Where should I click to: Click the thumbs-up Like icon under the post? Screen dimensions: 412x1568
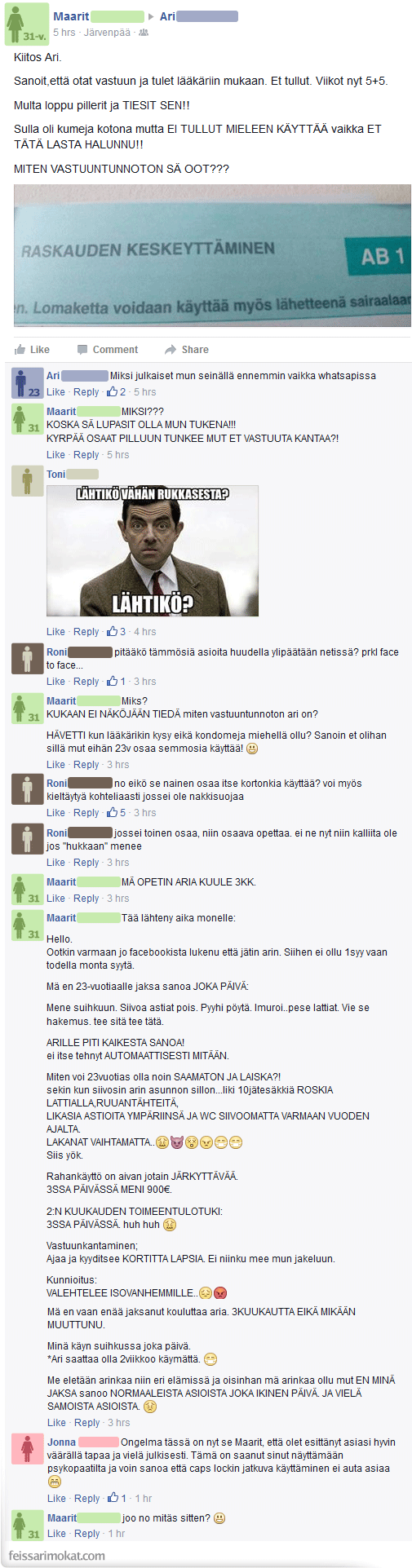pos(20,350)
